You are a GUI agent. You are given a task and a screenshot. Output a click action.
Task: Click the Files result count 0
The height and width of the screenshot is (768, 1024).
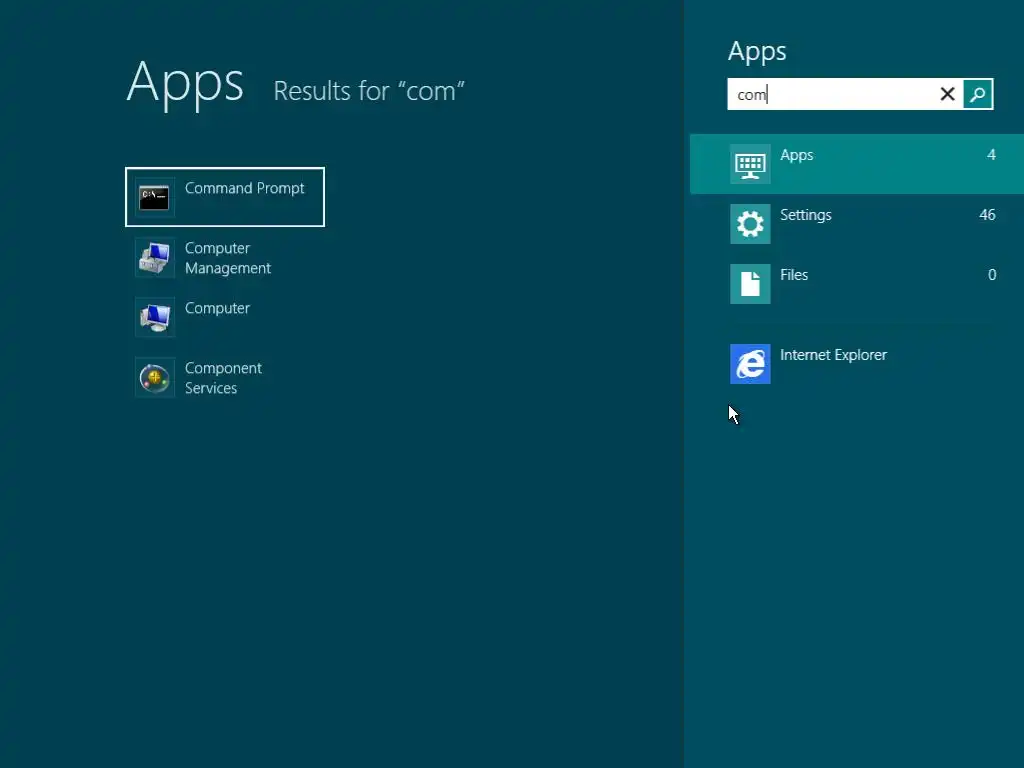(992, 275)
